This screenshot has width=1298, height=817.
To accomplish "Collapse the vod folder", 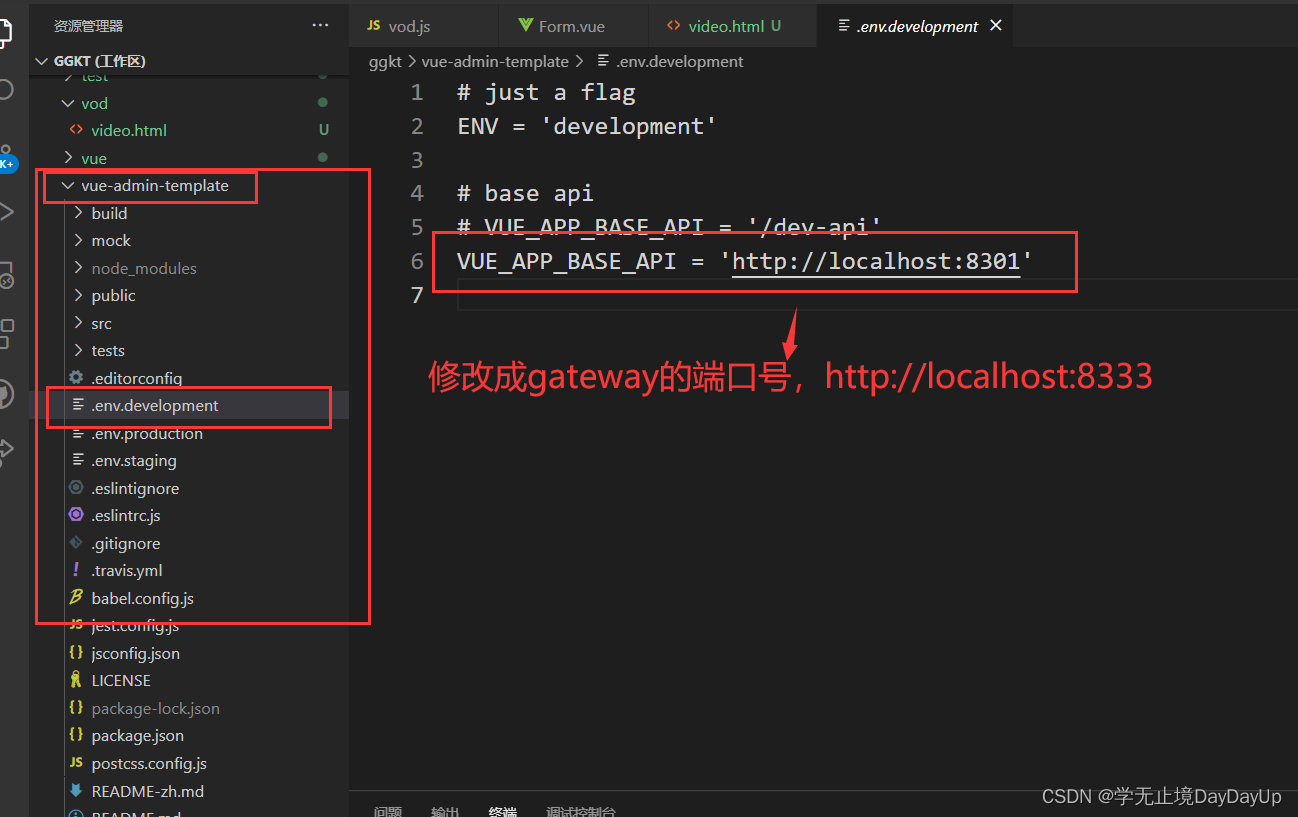I will pos(68,103).
